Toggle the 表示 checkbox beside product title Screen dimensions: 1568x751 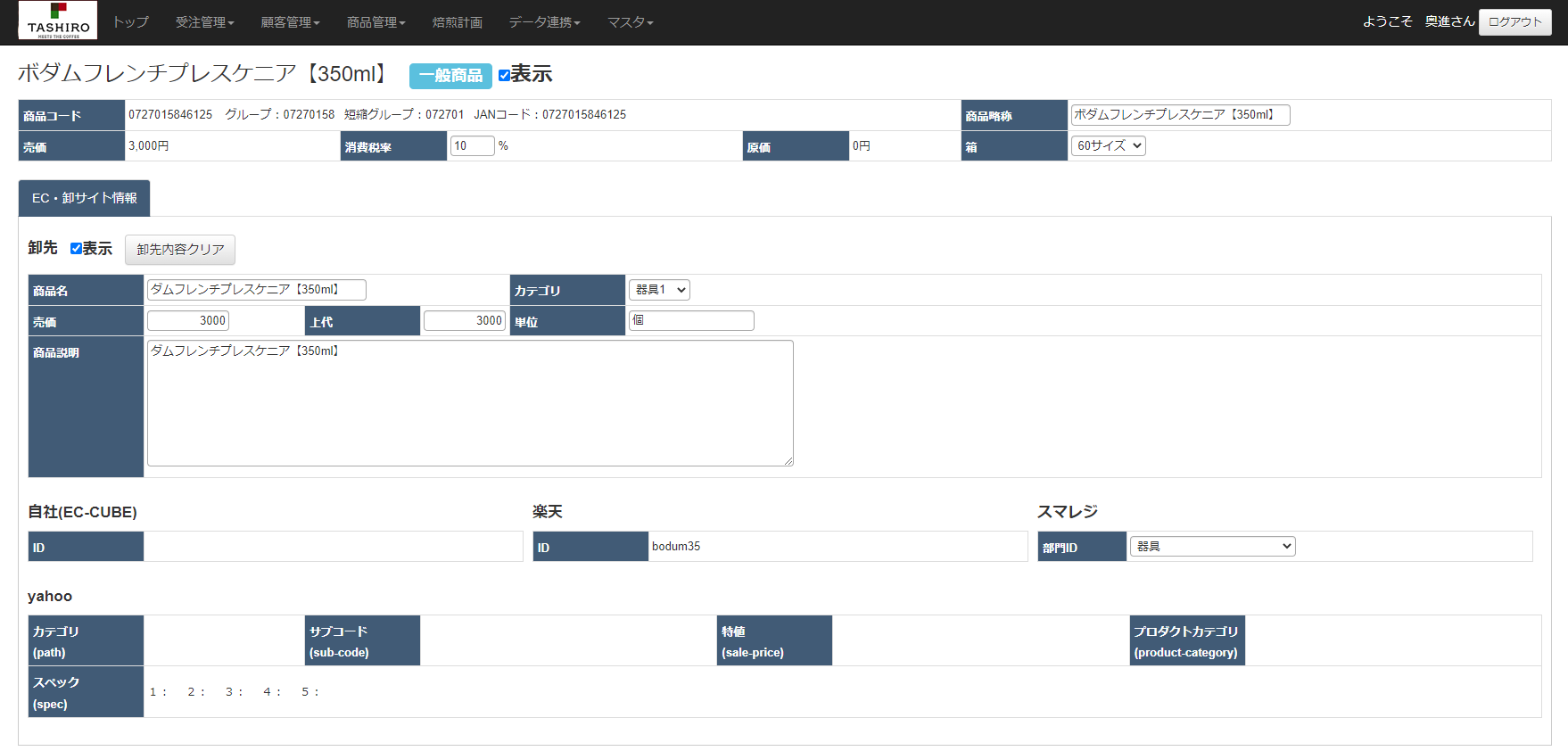click(x=504, y=75)
